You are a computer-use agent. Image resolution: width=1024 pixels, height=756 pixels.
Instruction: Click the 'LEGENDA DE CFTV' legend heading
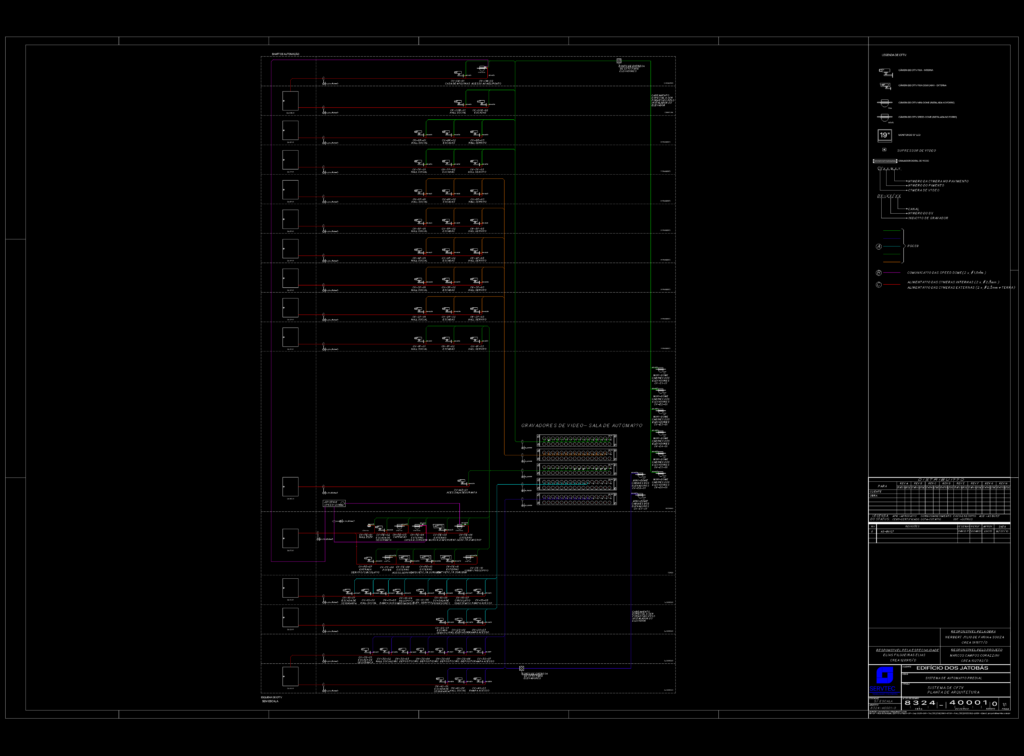point(894,55)
